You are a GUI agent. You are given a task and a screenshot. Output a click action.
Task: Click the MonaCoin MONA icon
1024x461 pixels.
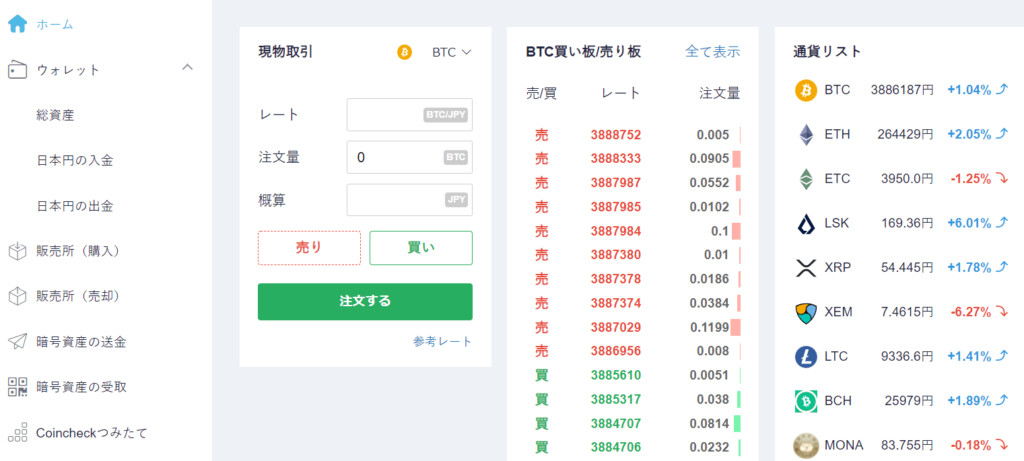[806, 445]
